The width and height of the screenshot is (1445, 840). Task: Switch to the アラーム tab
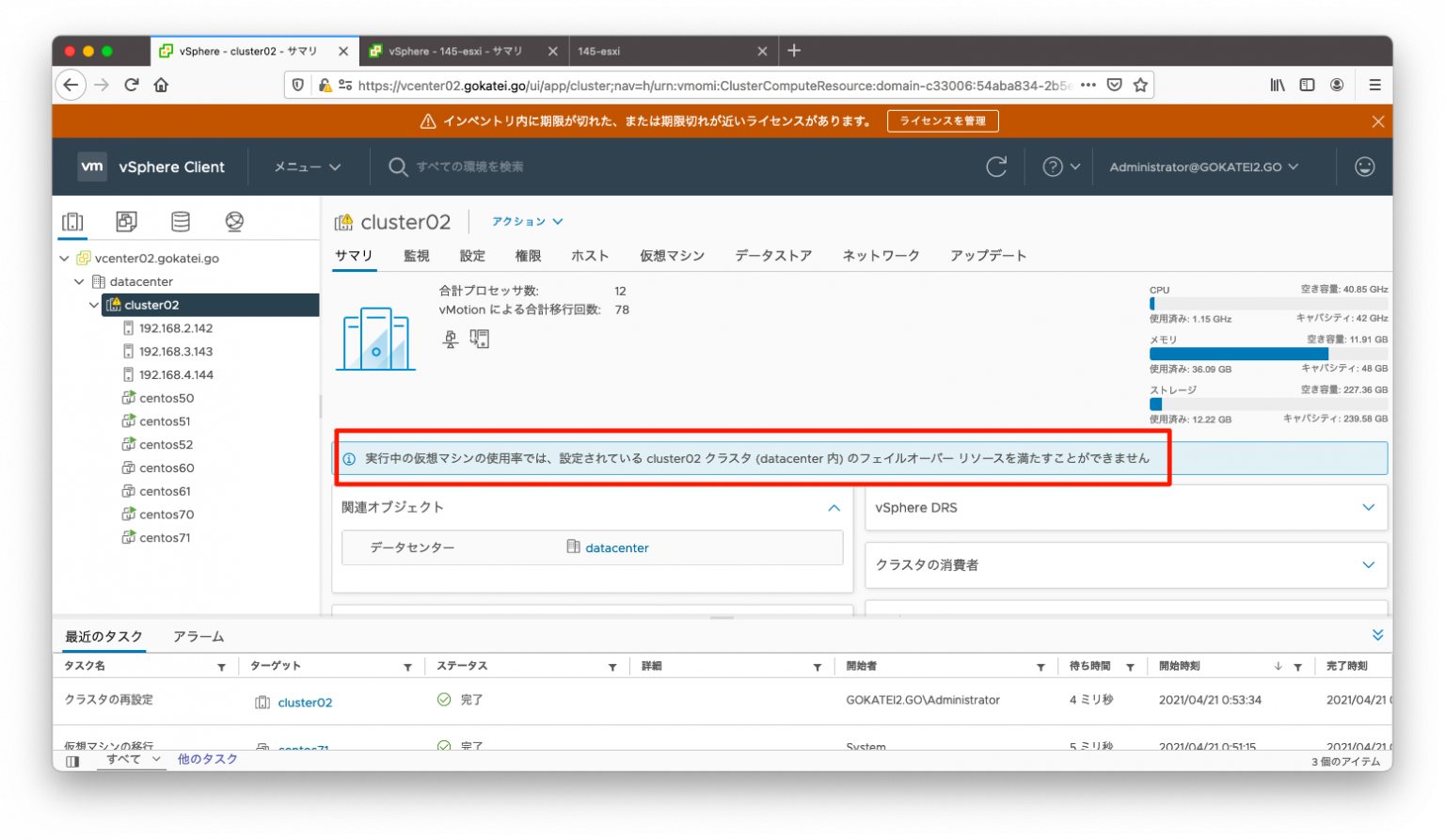click(x=198, y=637)
